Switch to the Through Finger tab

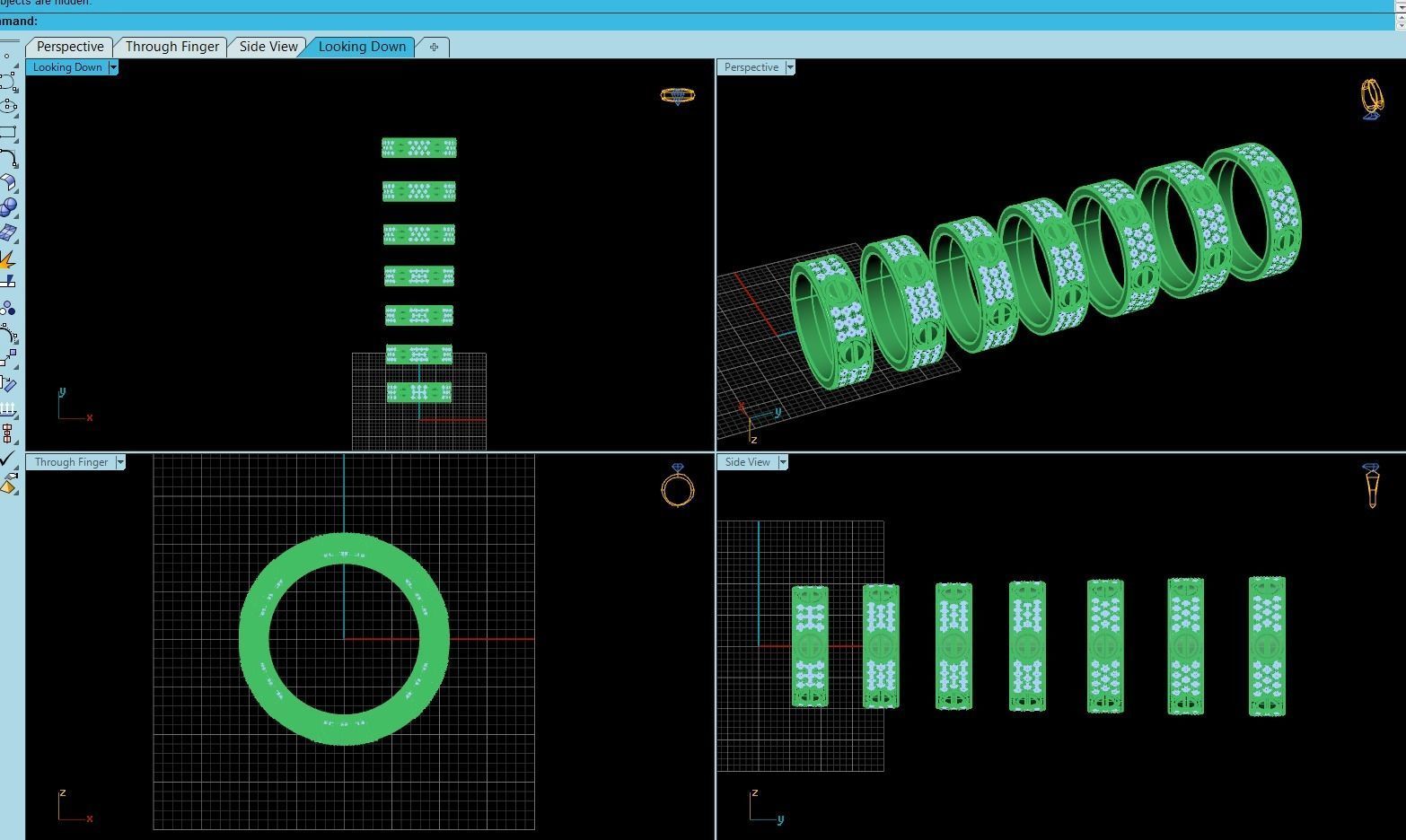point(172,47)
